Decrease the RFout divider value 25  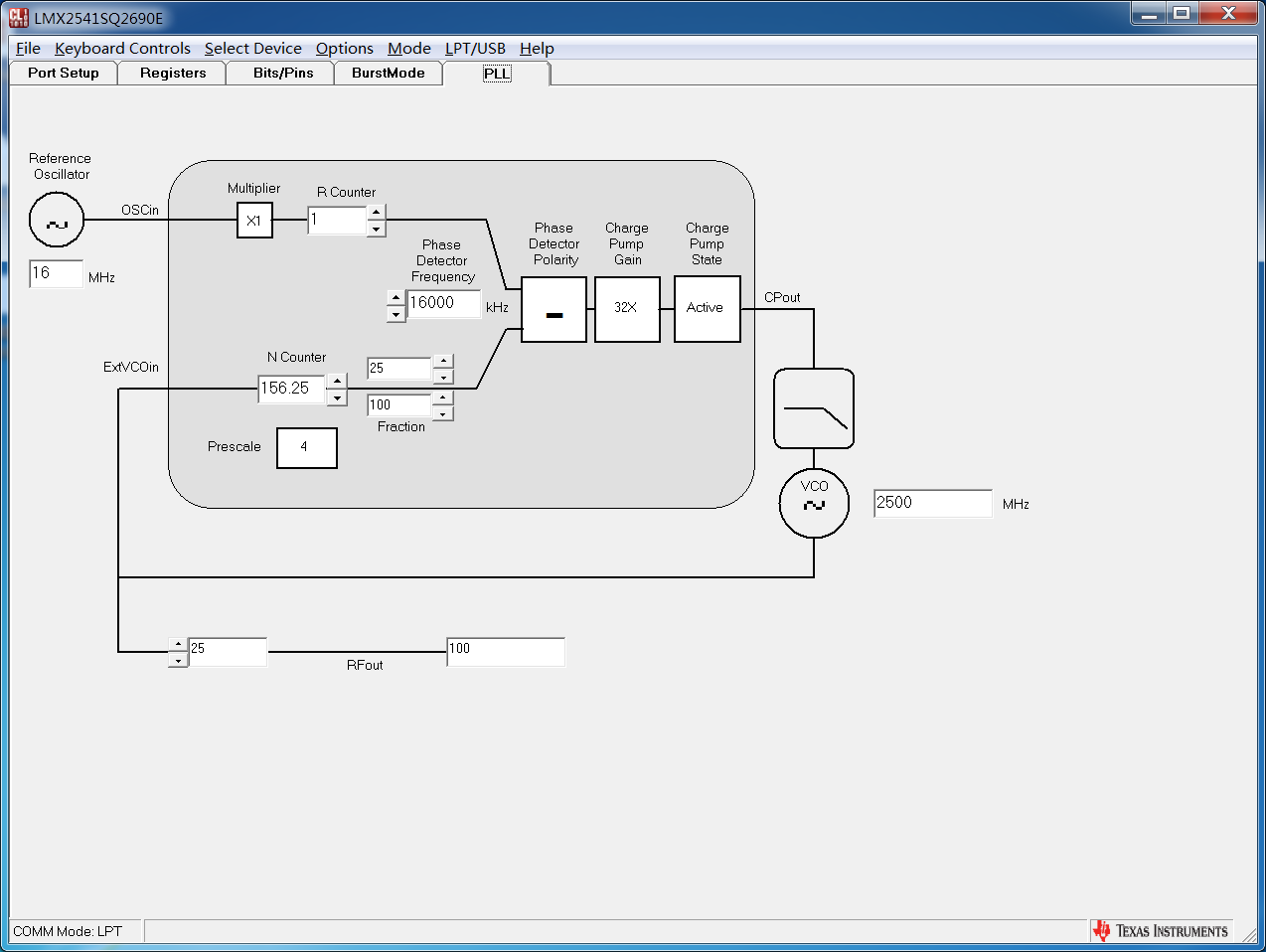(178, 660)
